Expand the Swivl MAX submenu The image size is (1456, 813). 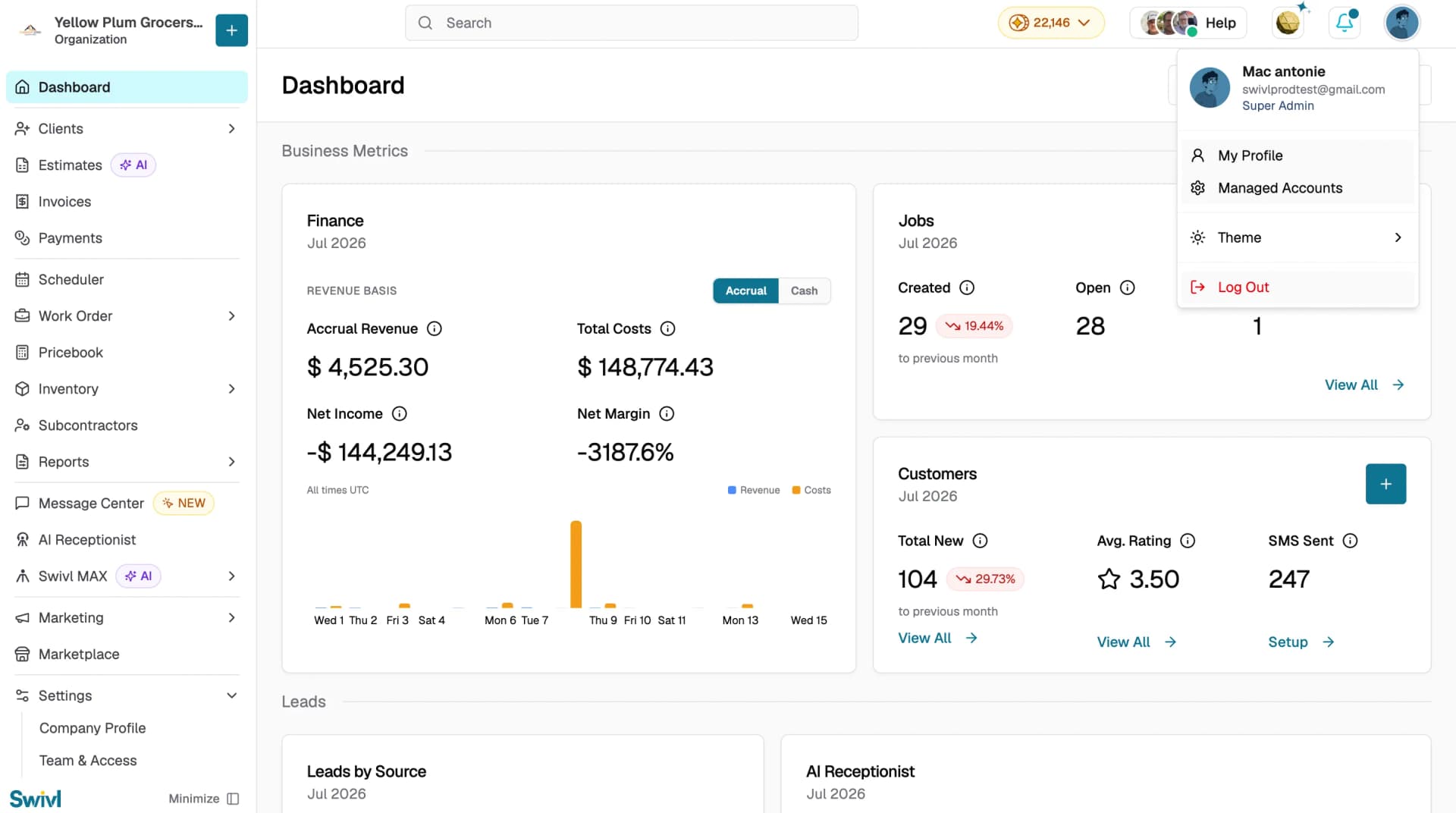pyautogui.click(x=232, y=576)
